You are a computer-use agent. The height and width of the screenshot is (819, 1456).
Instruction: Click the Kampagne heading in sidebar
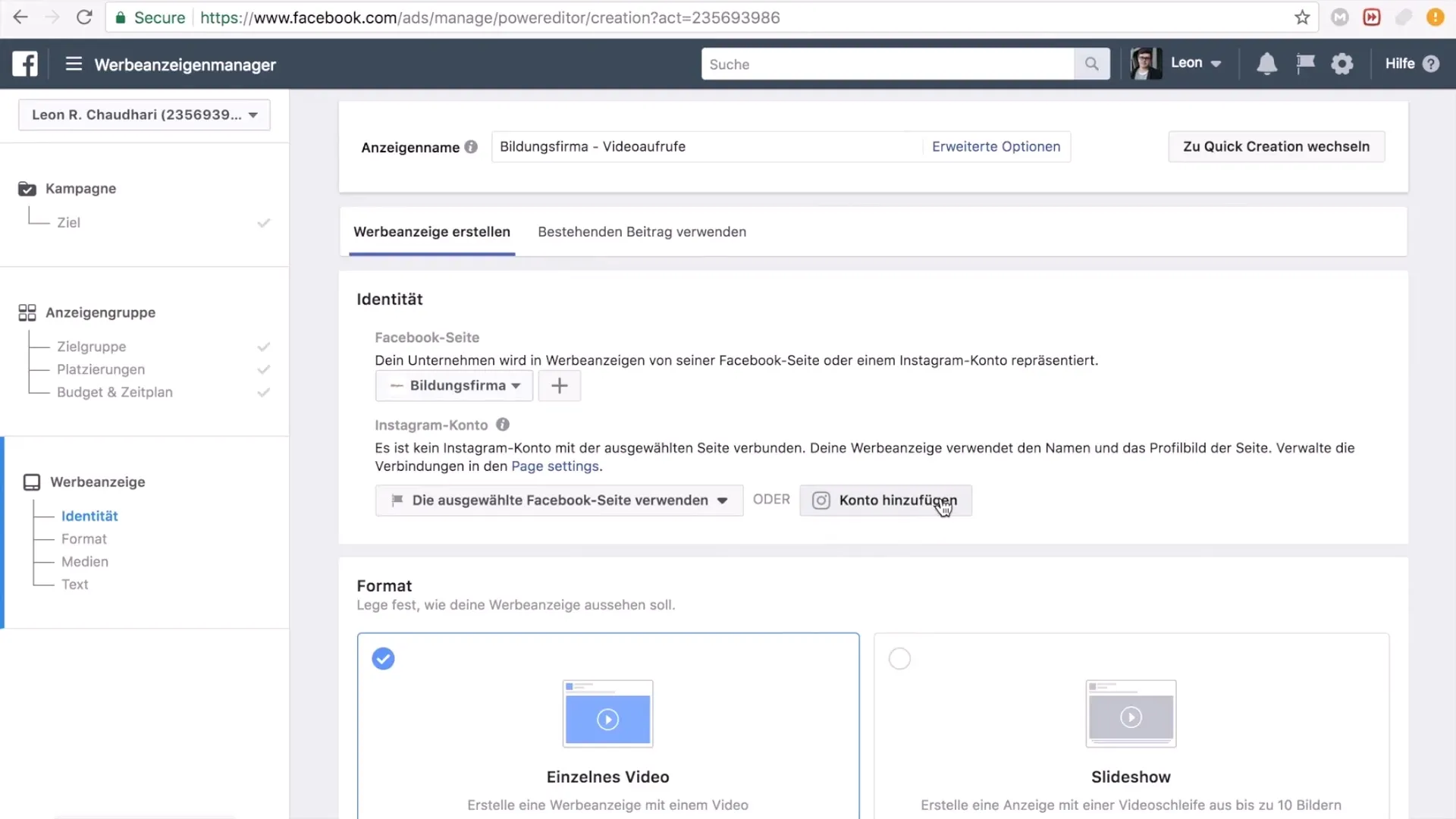(80, 189)
